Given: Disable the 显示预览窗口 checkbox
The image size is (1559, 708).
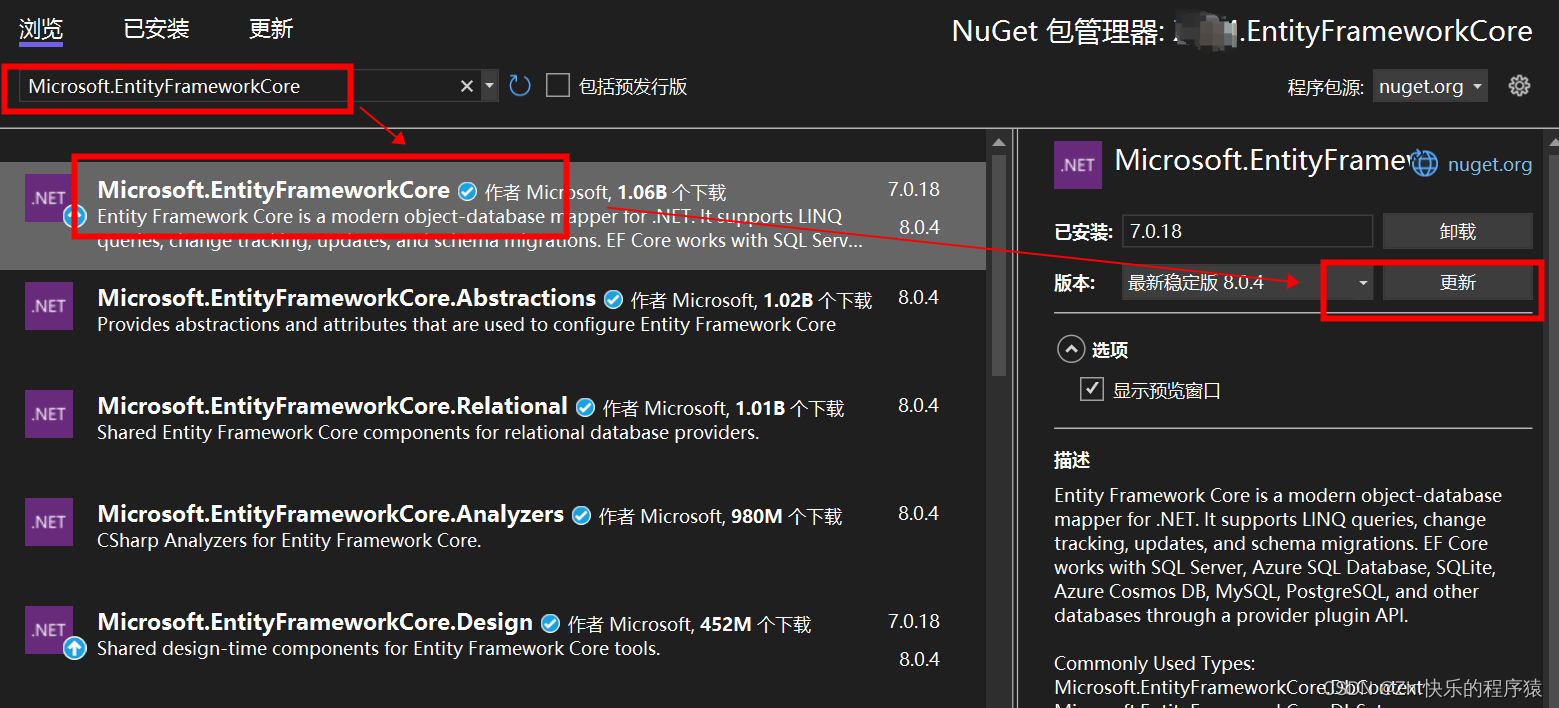Looking at the screenshot, I should pyautogui.click(x=1092, y=389).
